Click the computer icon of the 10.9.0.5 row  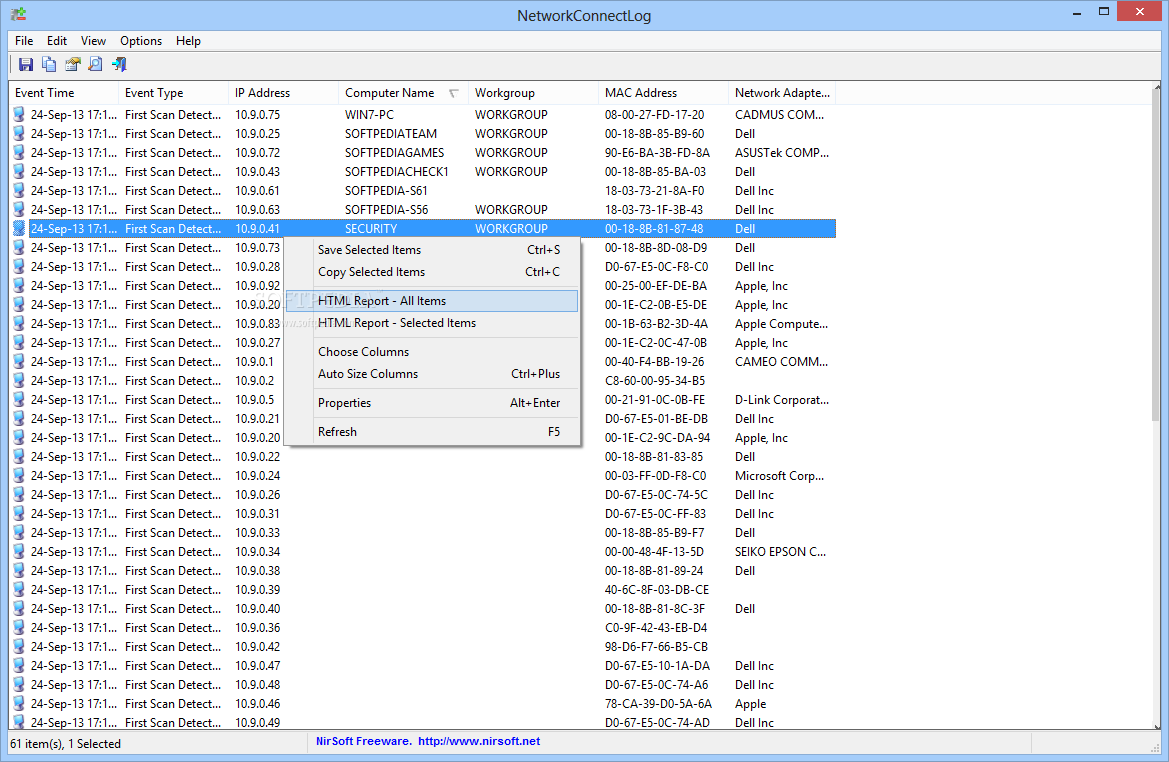coord(19,400)
